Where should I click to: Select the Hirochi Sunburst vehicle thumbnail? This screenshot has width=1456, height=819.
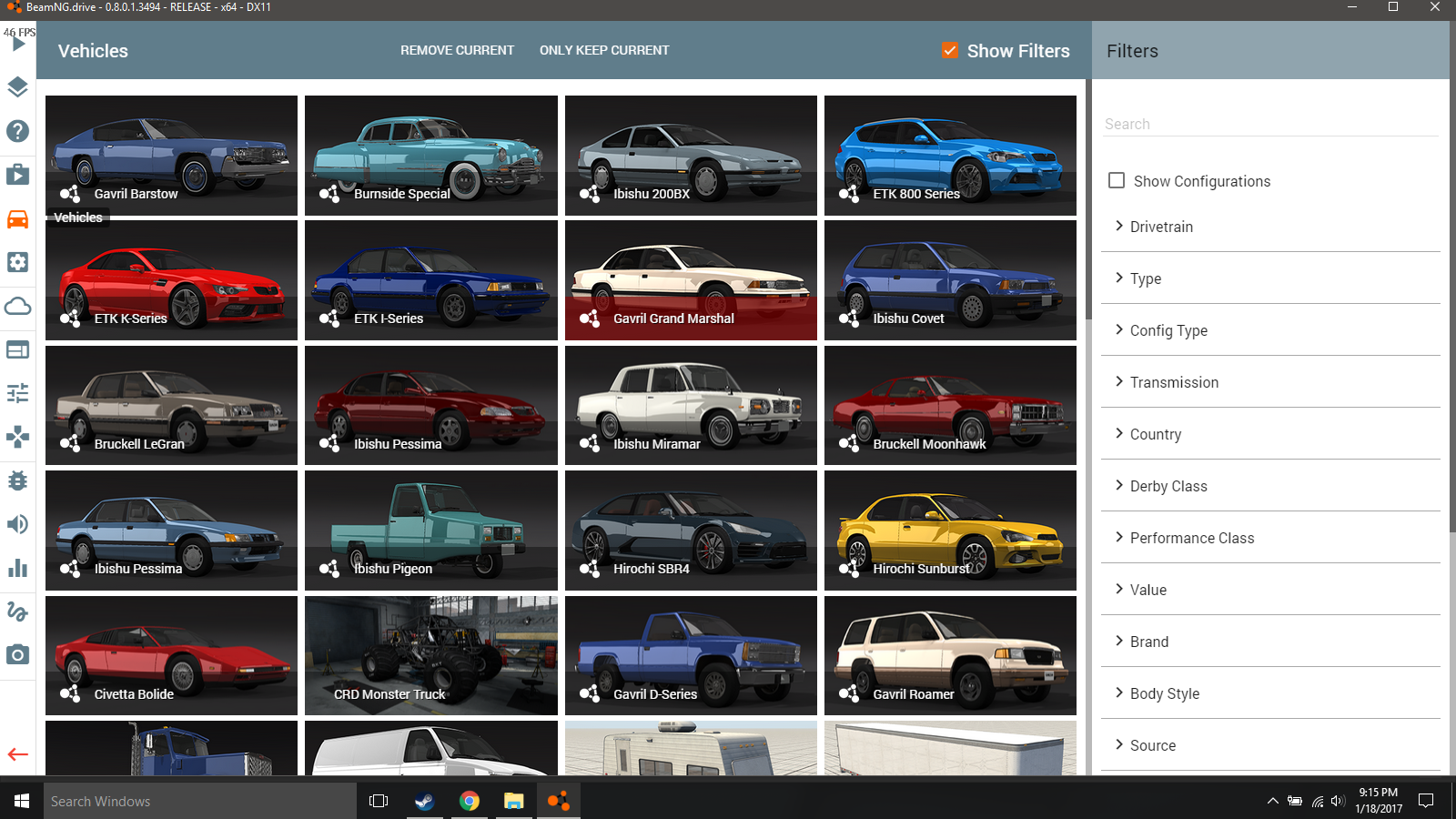point(950,531)
